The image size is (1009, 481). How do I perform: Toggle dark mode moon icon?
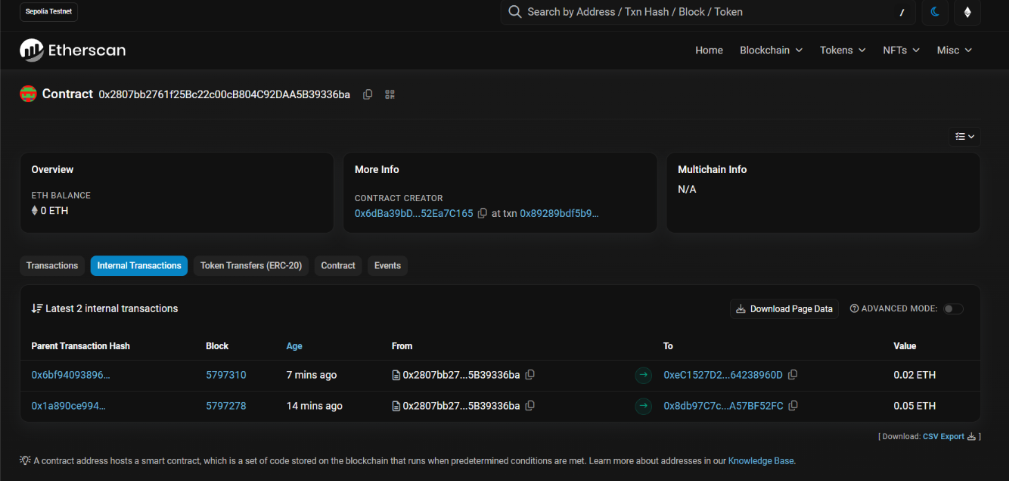[935, 12]
